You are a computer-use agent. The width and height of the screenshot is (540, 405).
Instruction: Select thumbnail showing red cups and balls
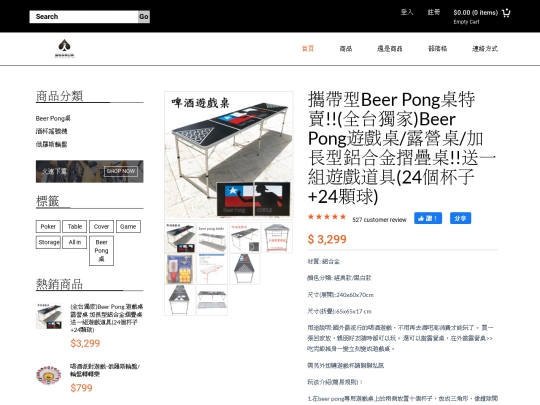[180, 269]
